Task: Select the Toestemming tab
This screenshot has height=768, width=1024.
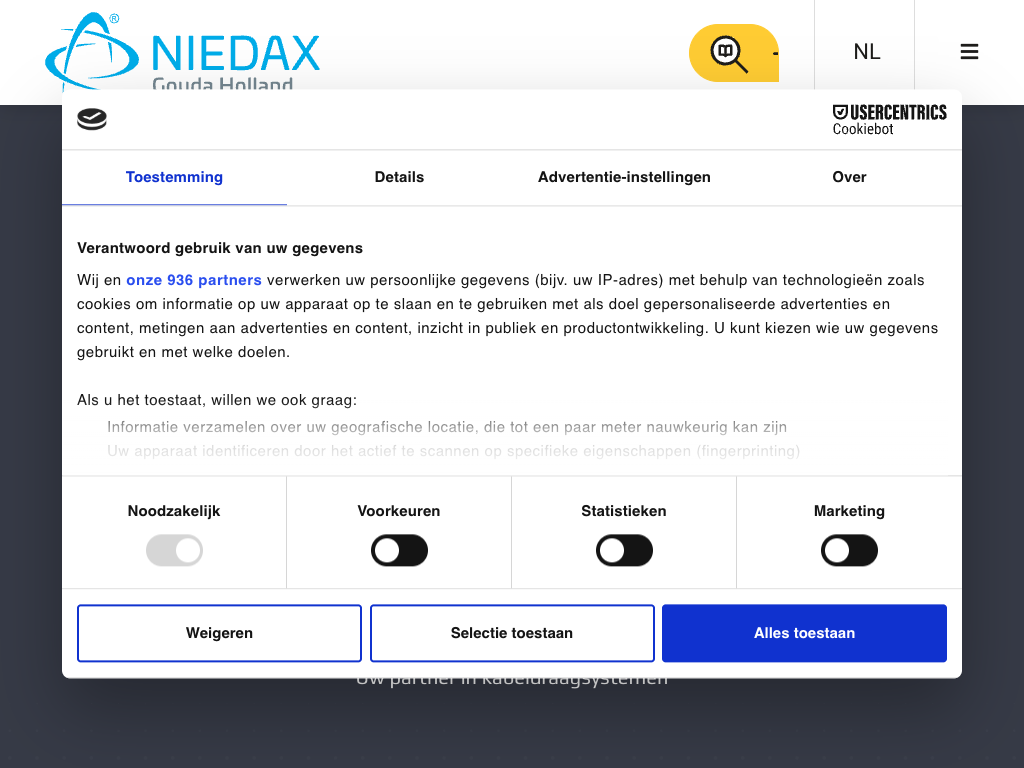Action: 174,177
